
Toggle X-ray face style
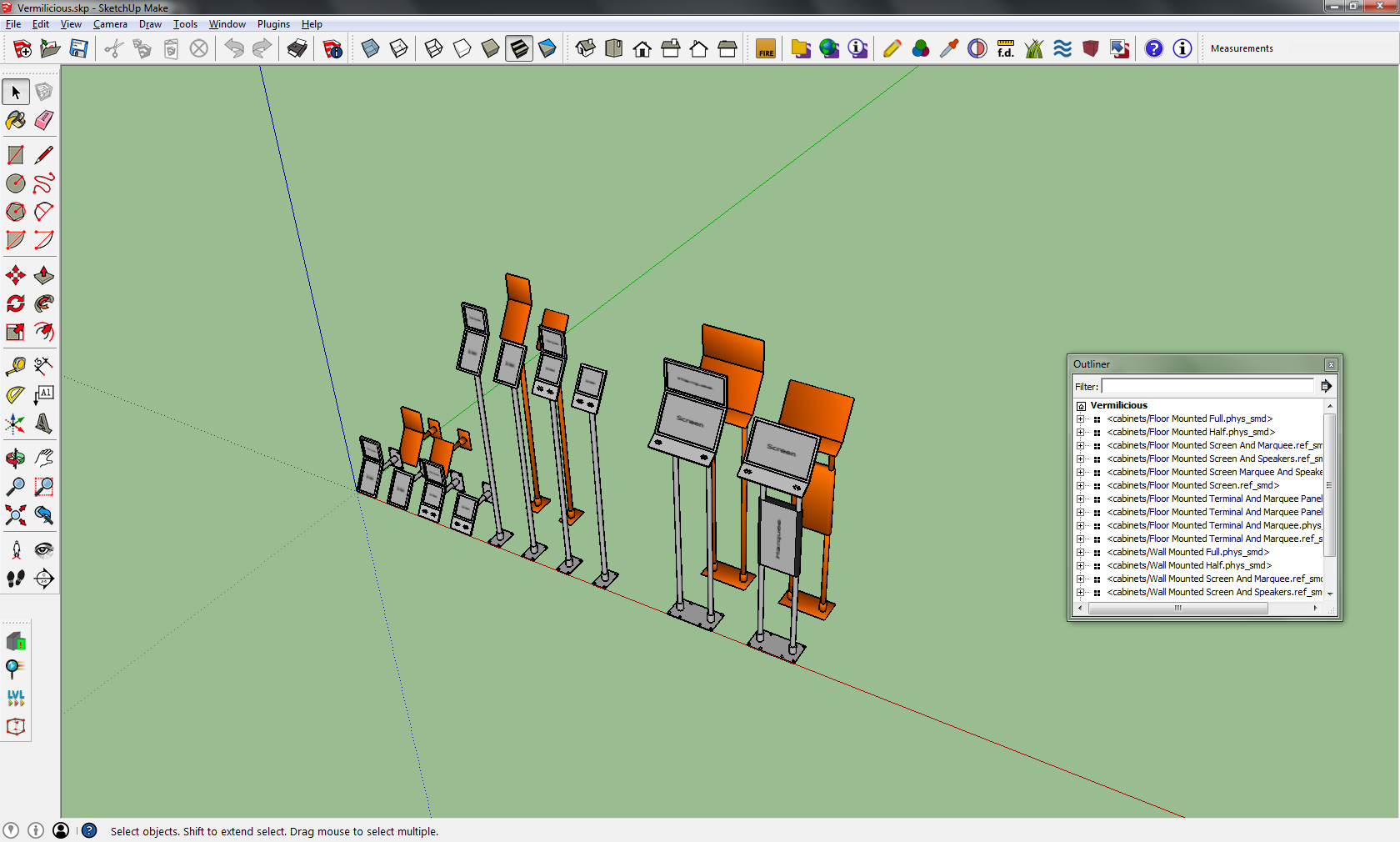coord(371,48)
